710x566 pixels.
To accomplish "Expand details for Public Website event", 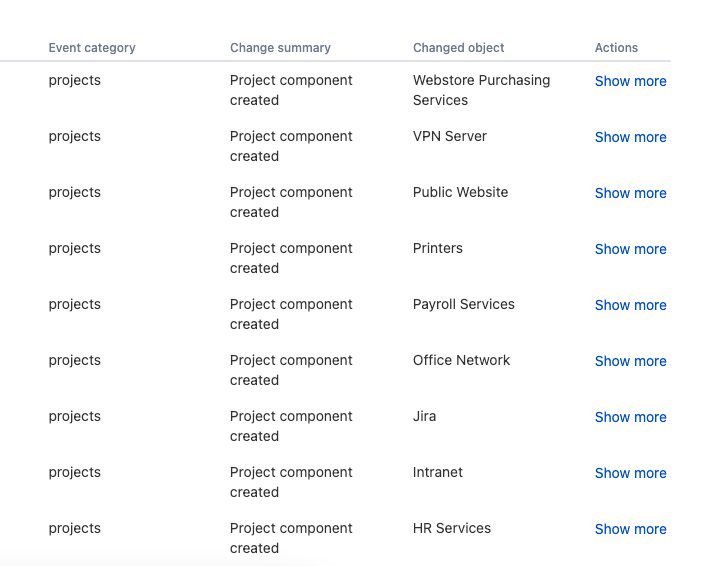I will [630, 193].
